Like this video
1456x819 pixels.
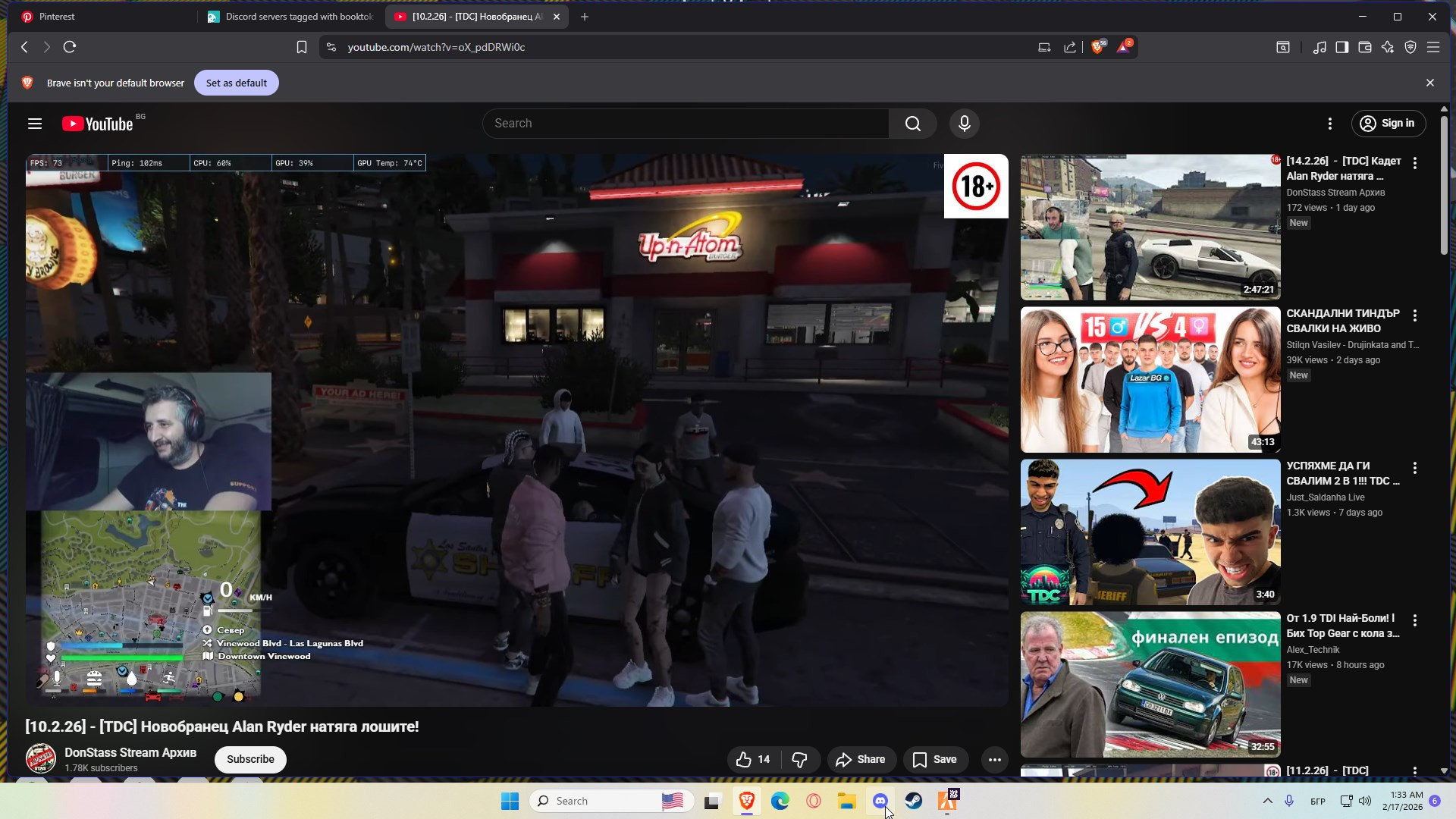[x=754, y=759]
